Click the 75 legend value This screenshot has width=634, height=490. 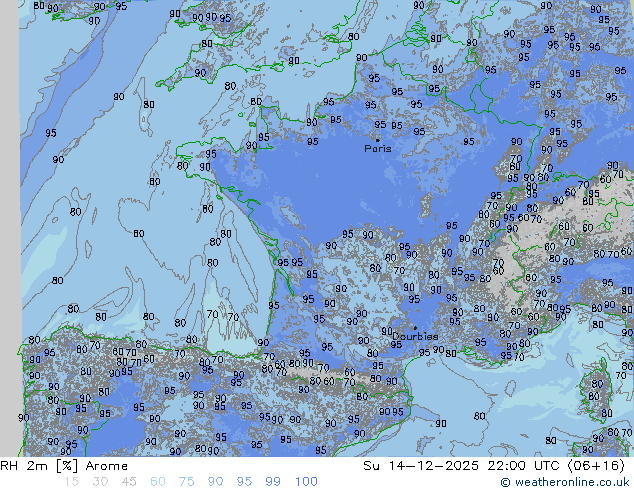(186, 482)
